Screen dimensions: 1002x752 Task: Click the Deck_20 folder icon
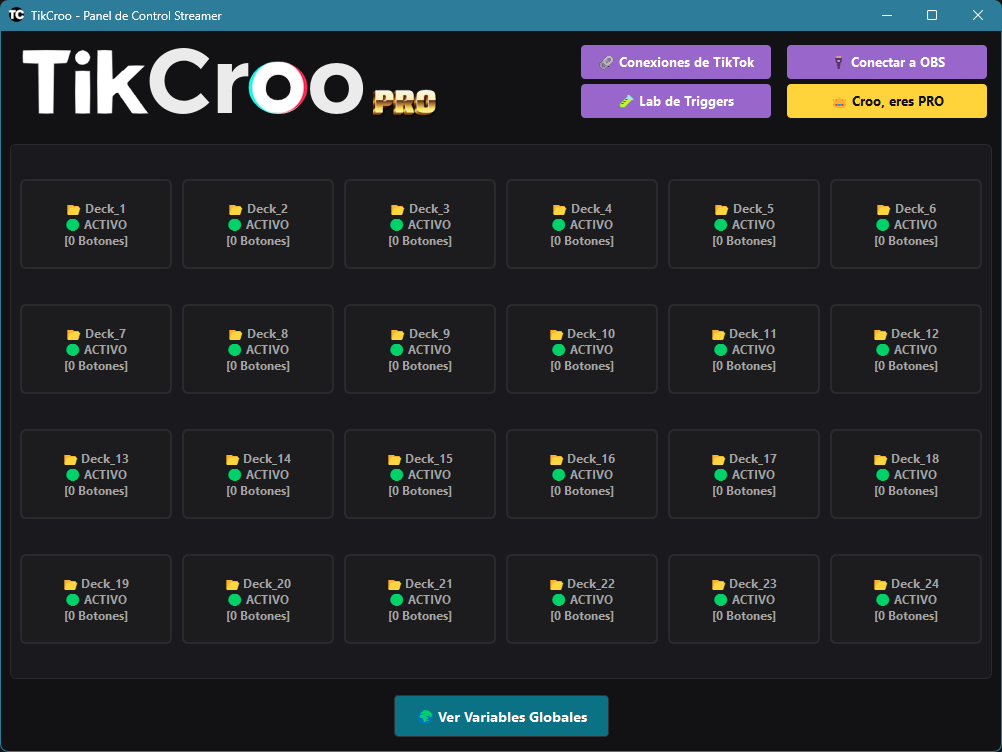(232, 585)
